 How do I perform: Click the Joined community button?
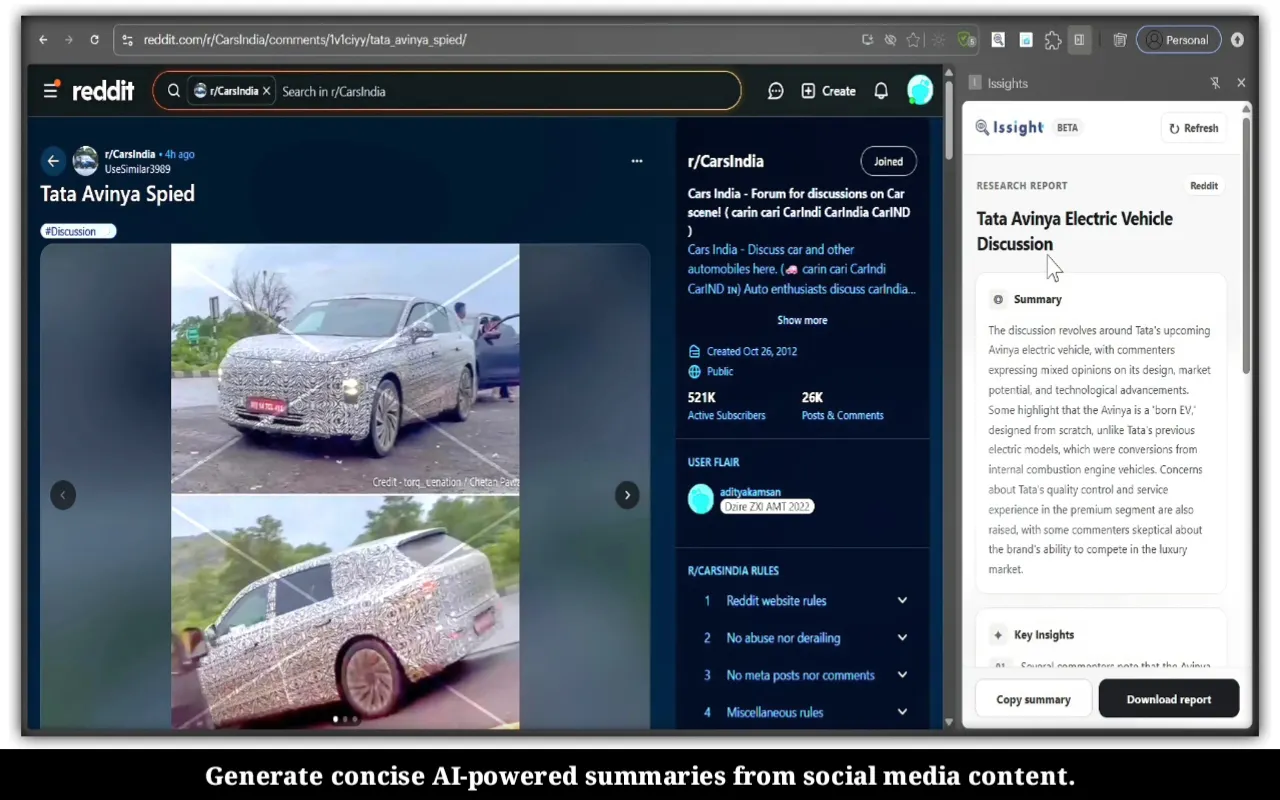[x=888, y=161]
